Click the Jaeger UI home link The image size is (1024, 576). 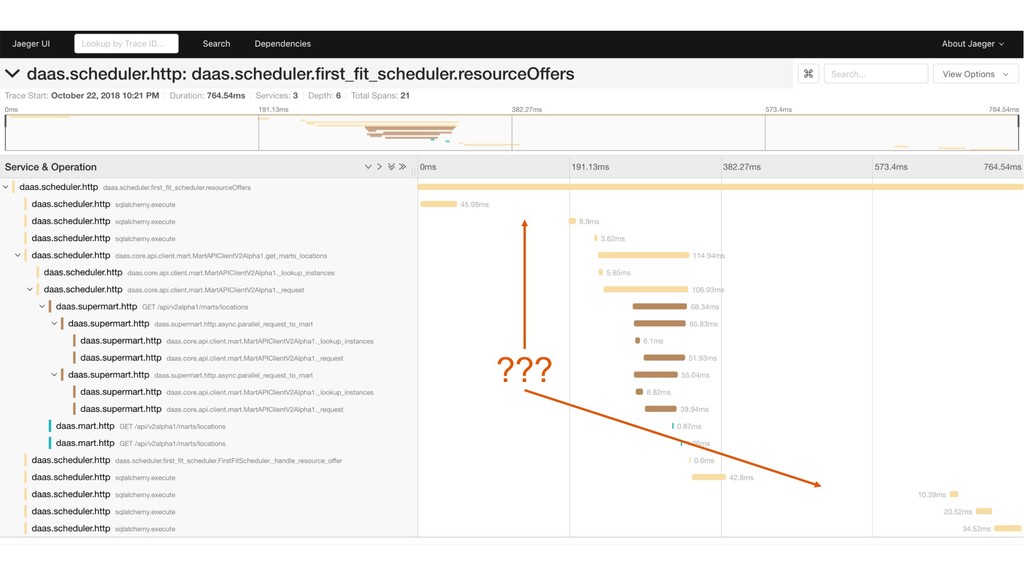pos(31,44)
